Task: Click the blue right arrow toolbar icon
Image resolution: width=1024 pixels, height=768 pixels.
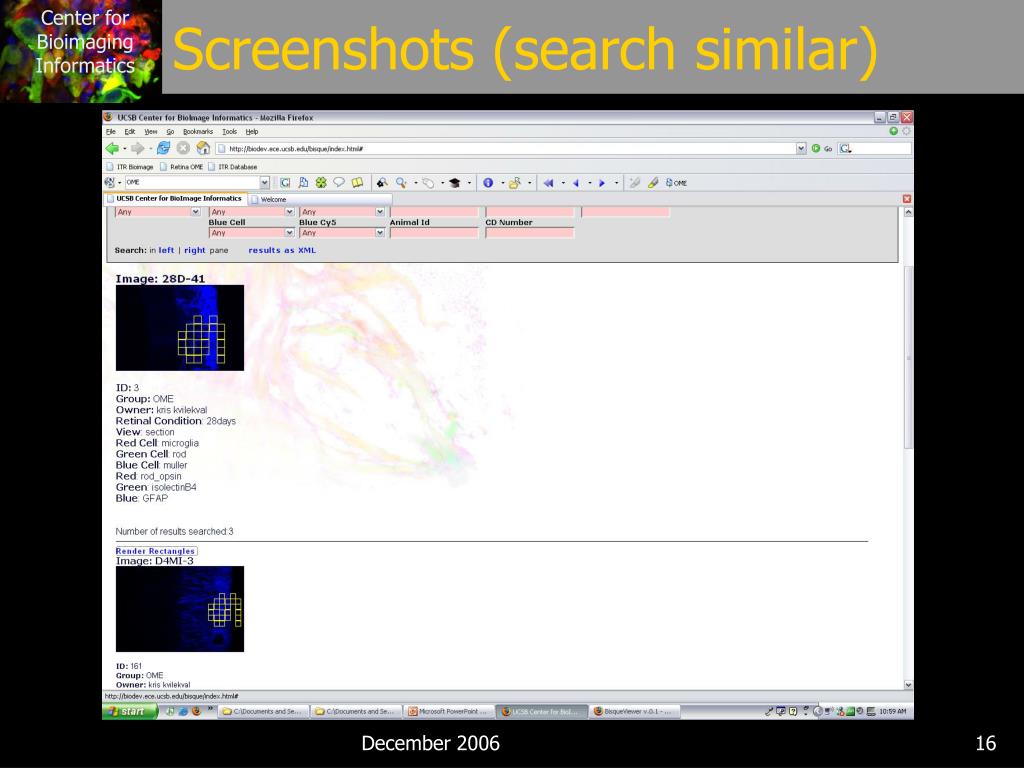Action: (x=602, y=183)
